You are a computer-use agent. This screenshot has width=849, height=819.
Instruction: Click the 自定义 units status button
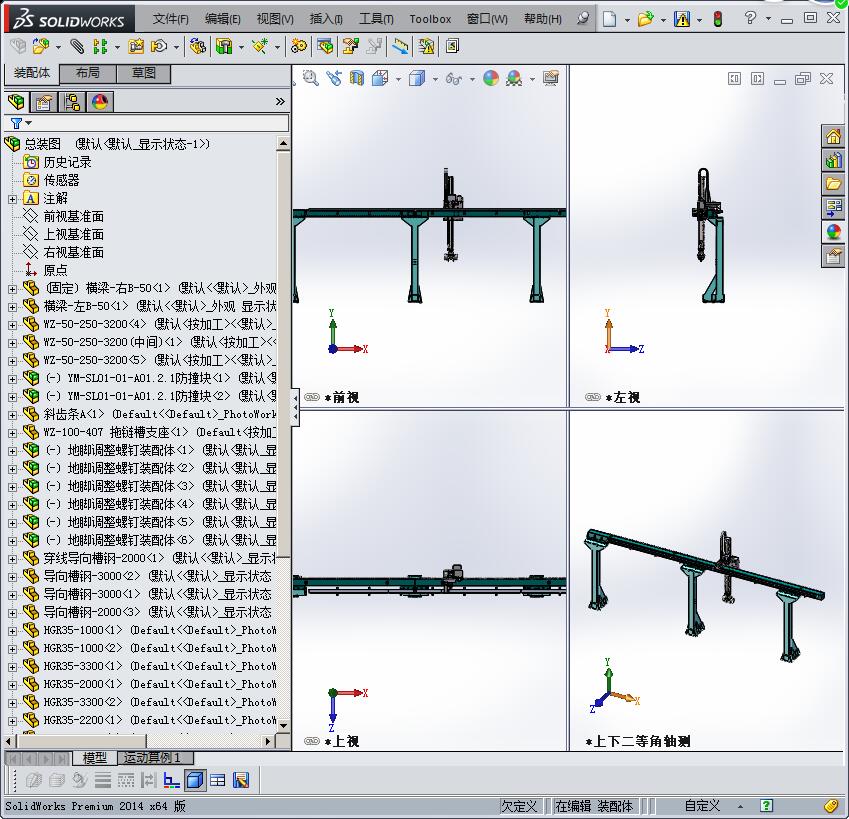coord(702,805)
